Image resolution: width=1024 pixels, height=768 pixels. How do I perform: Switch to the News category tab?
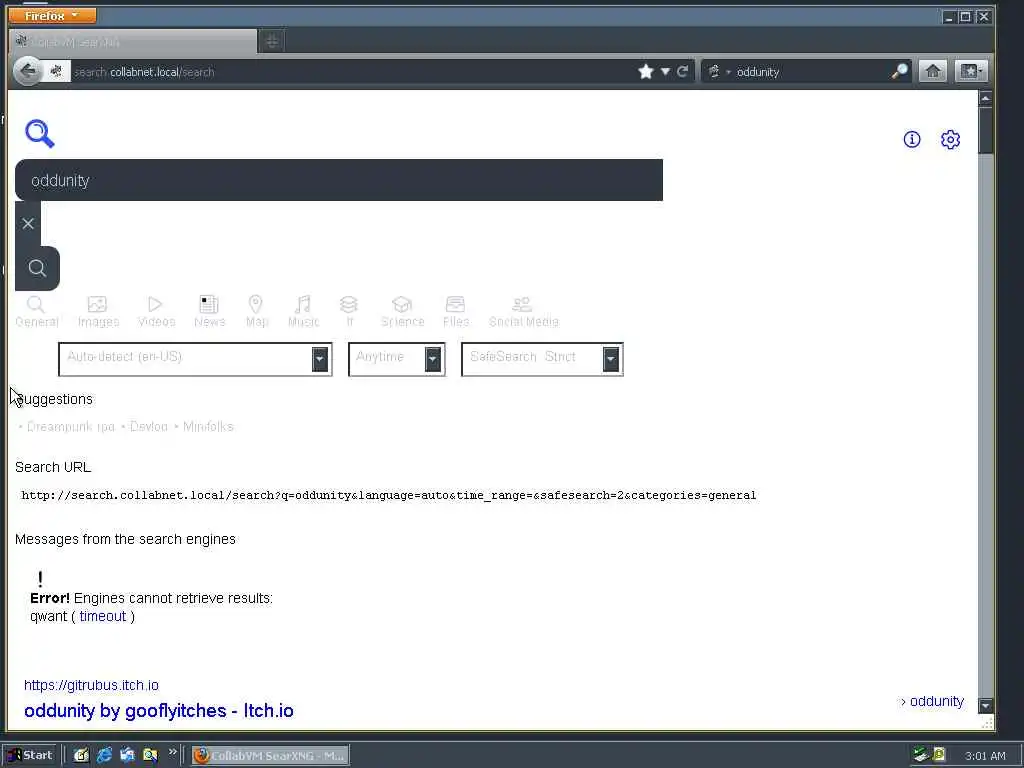click(x=209, y=312)
